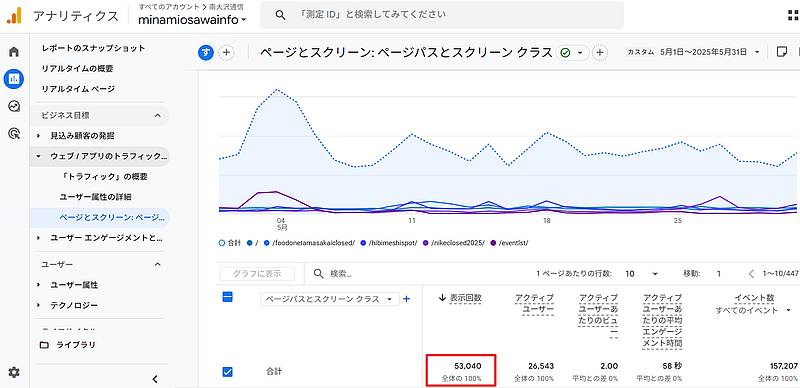This screenshot has width=800, height=388.
Task: Open リアルタイムの概要
Action: point(78,68)
